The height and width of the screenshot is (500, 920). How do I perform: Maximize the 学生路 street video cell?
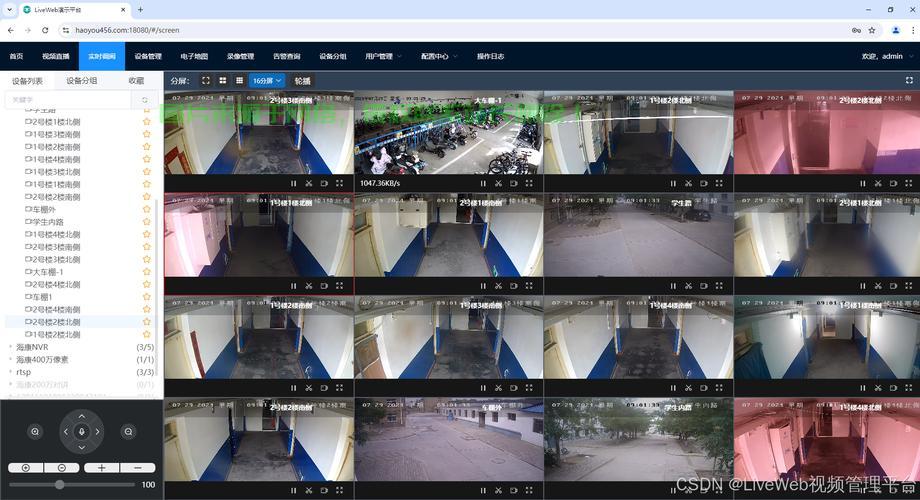[x=719, y=286]
